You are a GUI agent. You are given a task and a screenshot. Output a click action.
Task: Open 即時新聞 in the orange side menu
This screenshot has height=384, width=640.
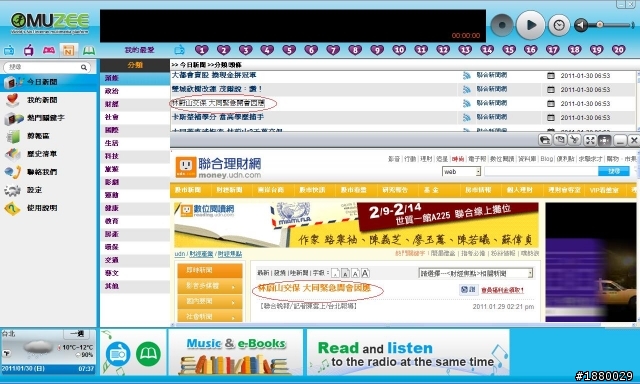[210, 270]
